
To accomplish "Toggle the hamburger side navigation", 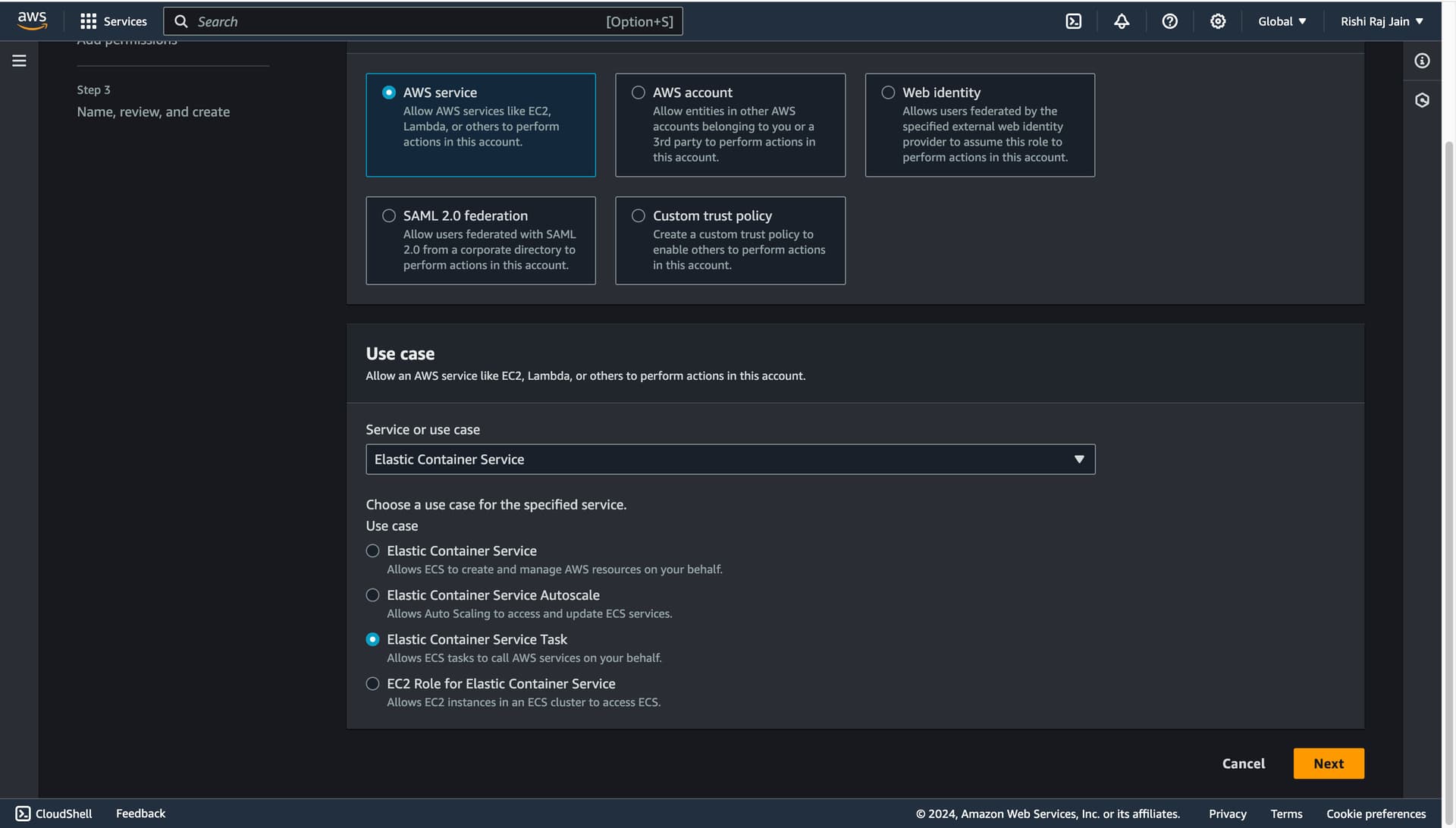I will [19, 61].
